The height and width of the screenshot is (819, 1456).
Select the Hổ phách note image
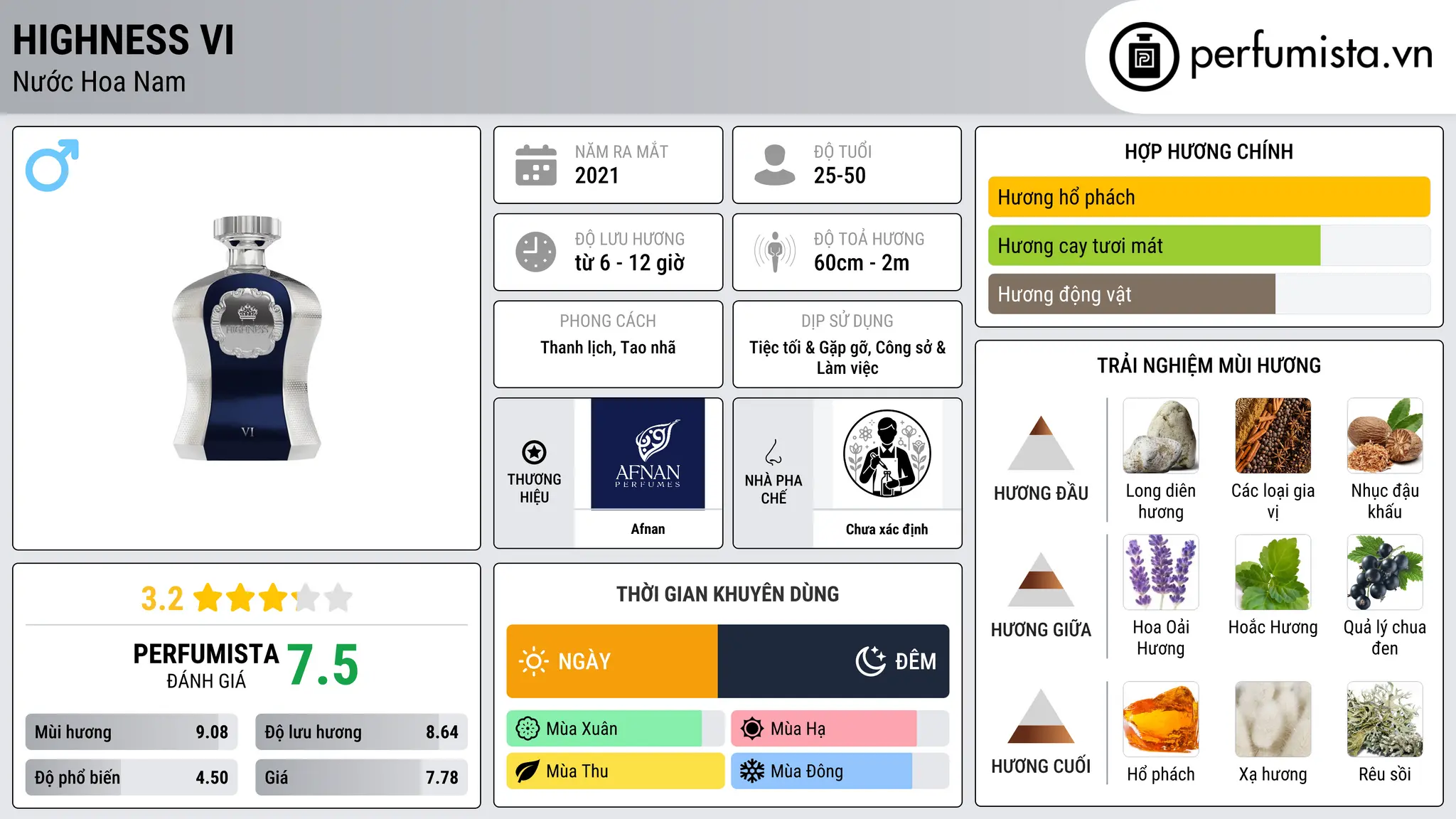tap(1161, 719)
